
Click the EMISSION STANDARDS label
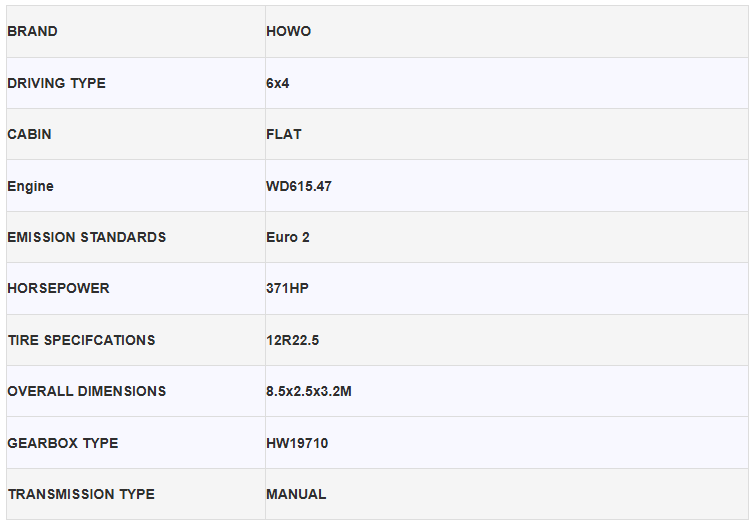[87, 237]
